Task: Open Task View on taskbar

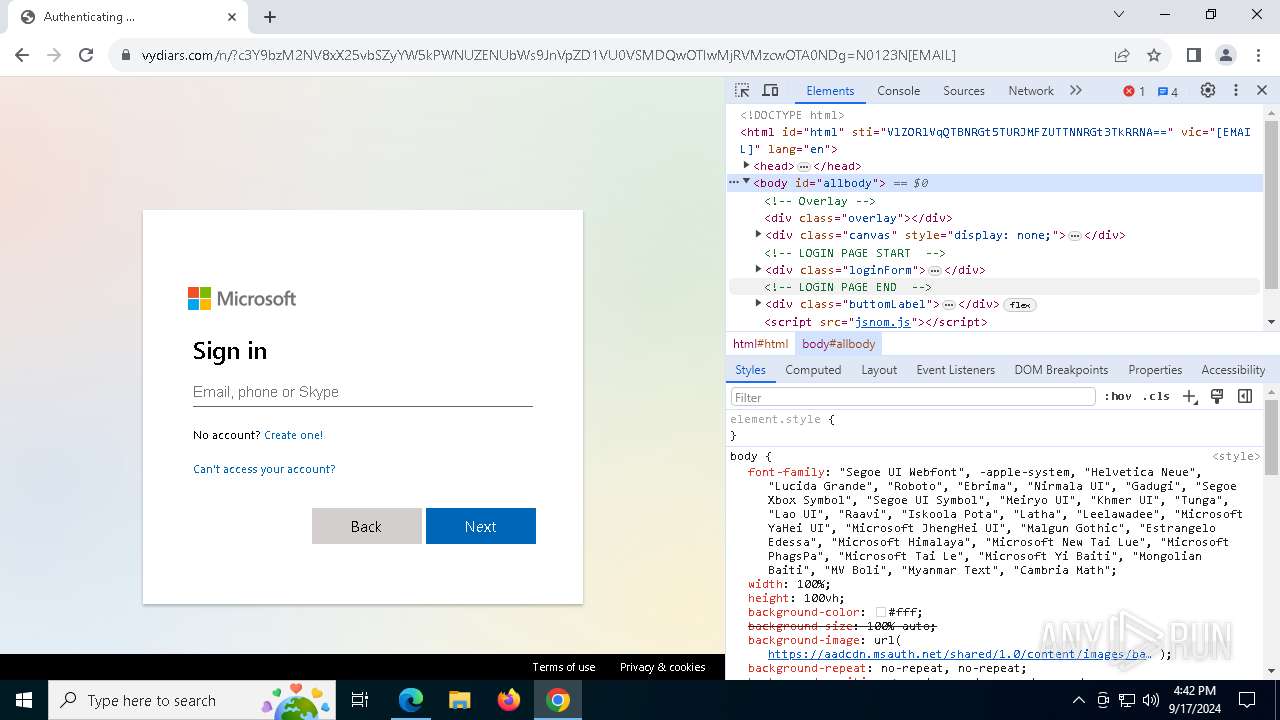Action: [x=360, y=700]
